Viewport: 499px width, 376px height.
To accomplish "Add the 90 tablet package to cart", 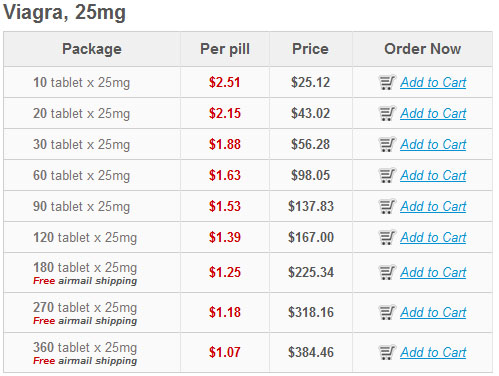I will click(x=433, y=206).
